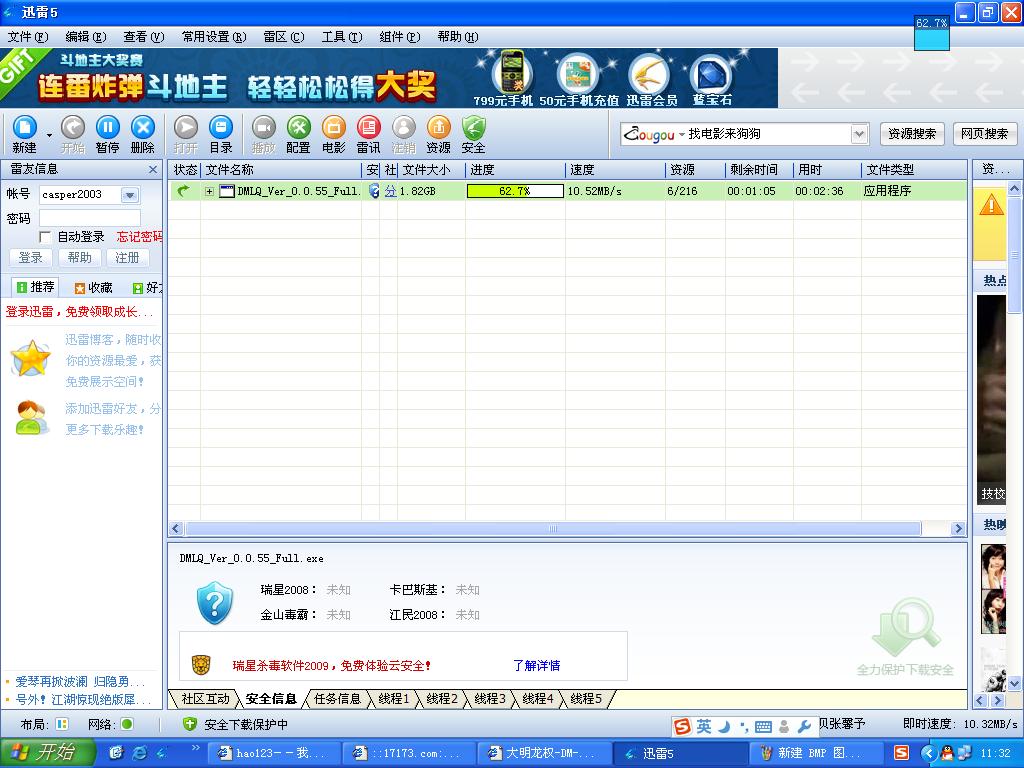Click the 注册 register button
Image resolution: width=1024 pixels, height=768 pixels.
pos(127,257)
